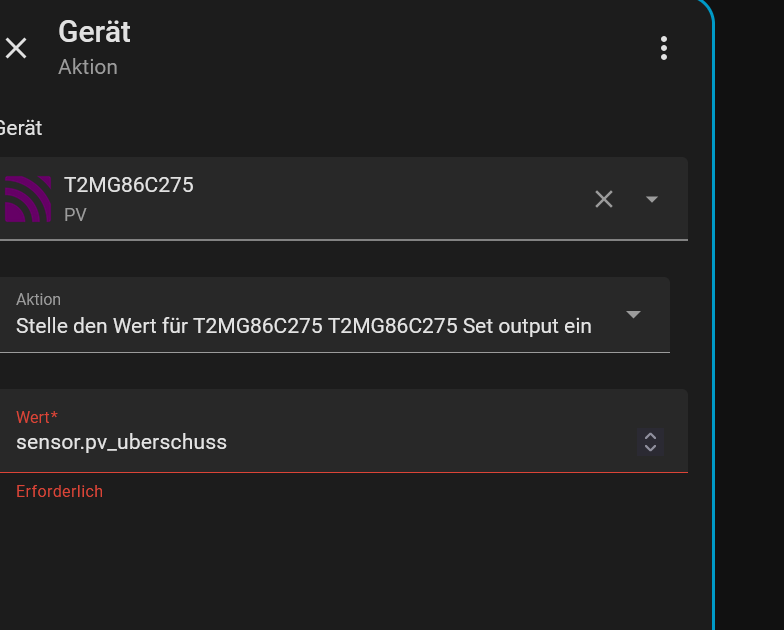784x630 pixels.
Task: Increase Wert with the up arrow
Action: tap(650, 436)
